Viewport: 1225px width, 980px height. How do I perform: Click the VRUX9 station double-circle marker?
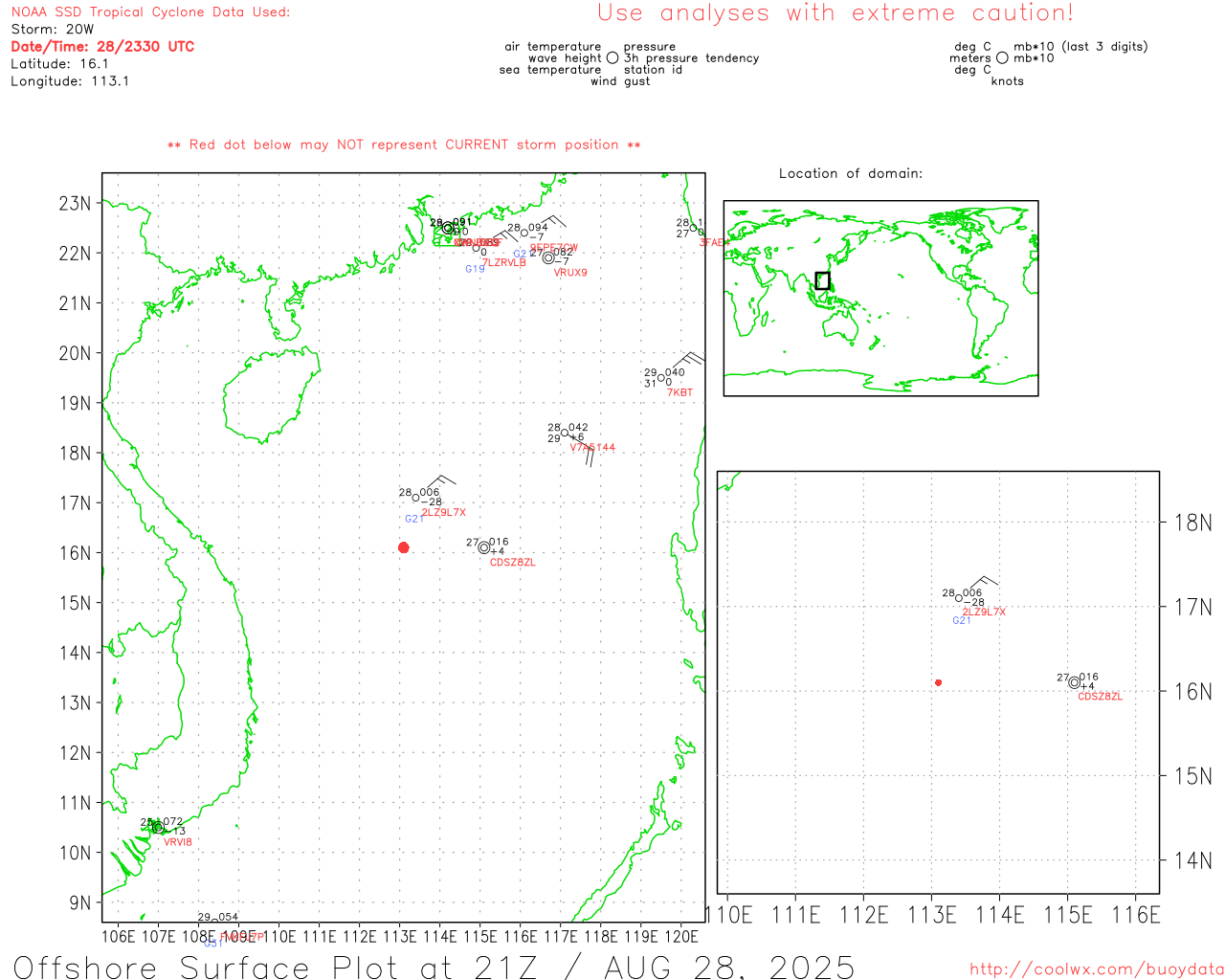548,257
